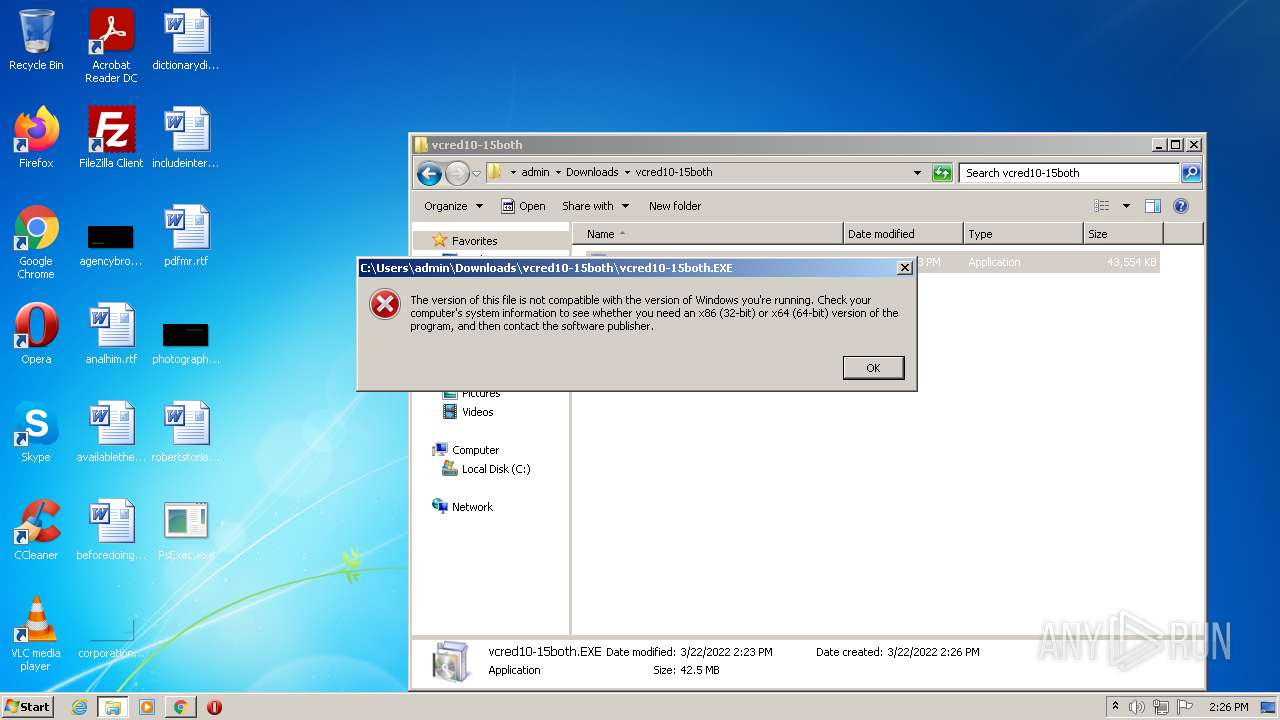Screen dimensions: 1280x720
Task: Open the Organize menu
Action: [453, 206]
